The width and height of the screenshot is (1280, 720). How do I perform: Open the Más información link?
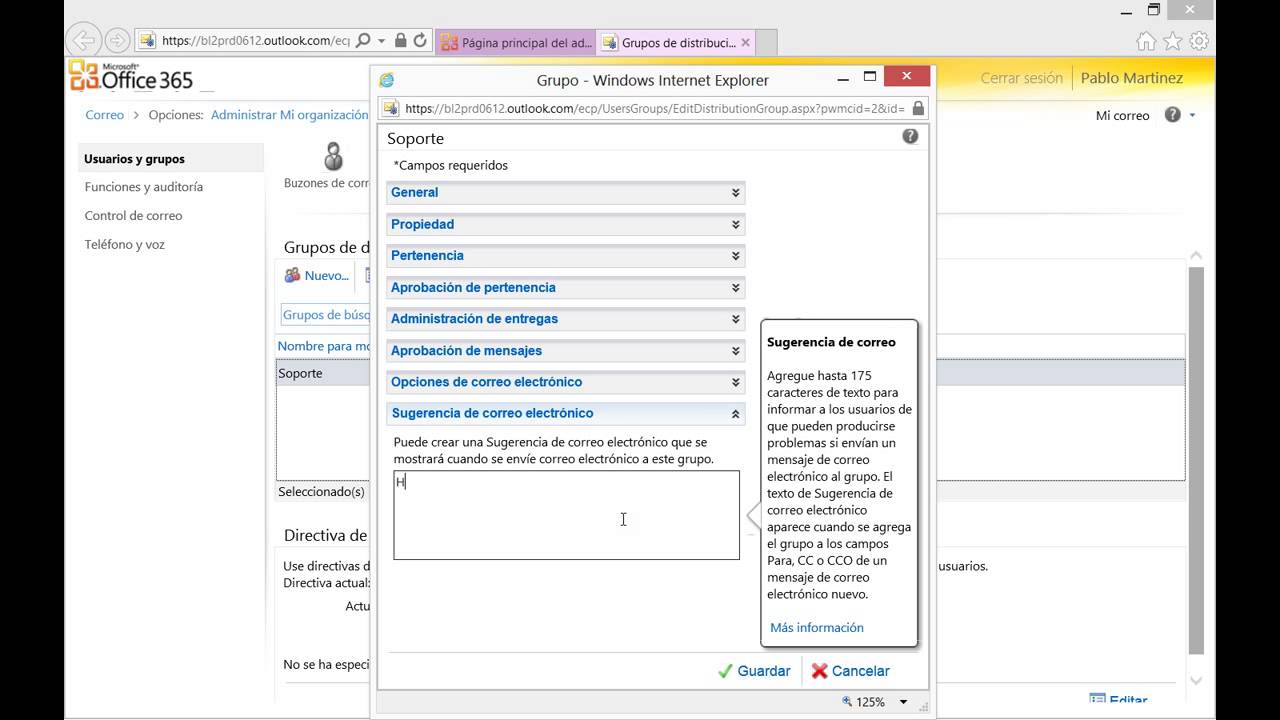point(817,628)
